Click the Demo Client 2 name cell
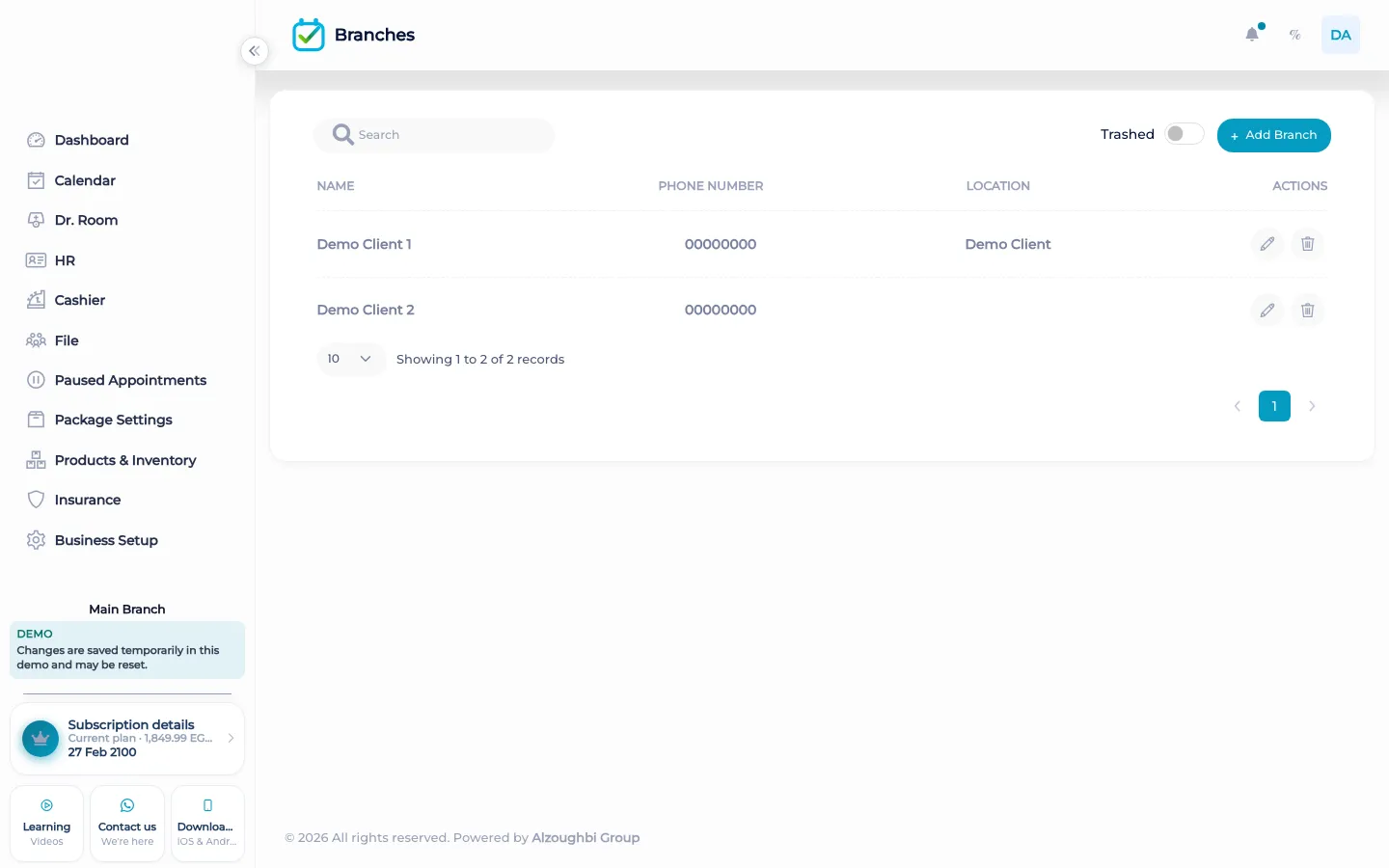The image size is (1389, 868). [366, 310]
